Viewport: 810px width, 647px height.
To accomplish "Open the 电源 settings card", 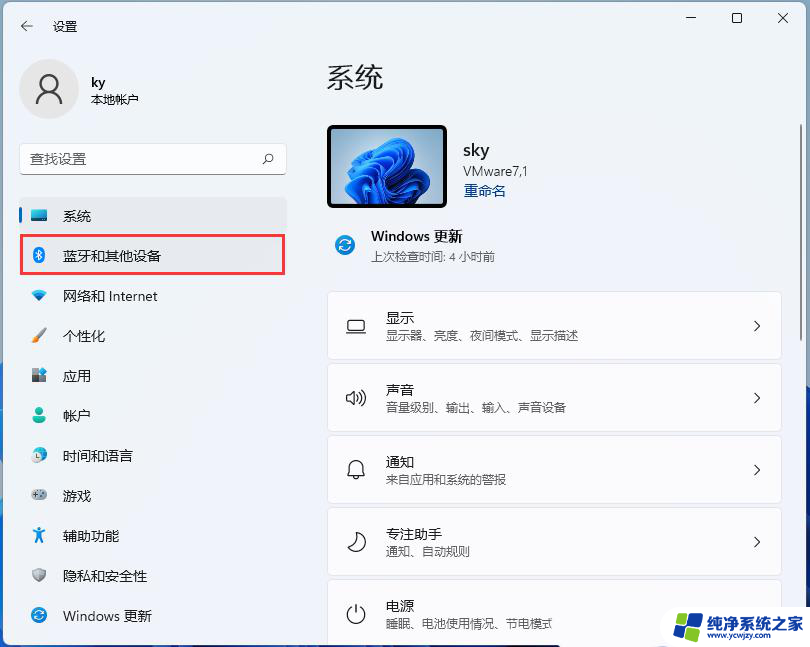I will click(554, 613).
